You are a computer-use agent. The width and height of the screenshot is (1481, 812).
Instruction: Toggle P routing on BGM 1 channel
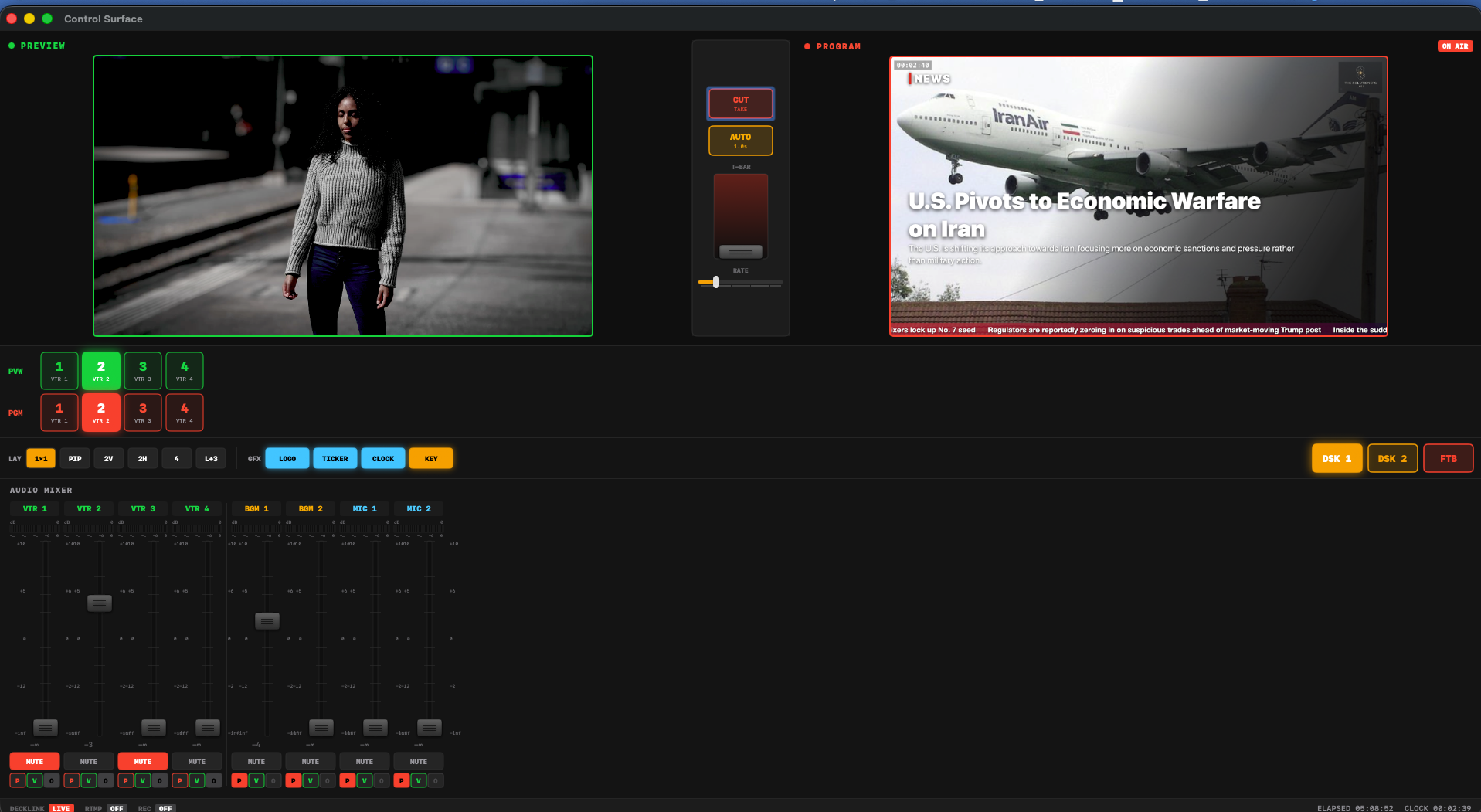coord(239,780)
